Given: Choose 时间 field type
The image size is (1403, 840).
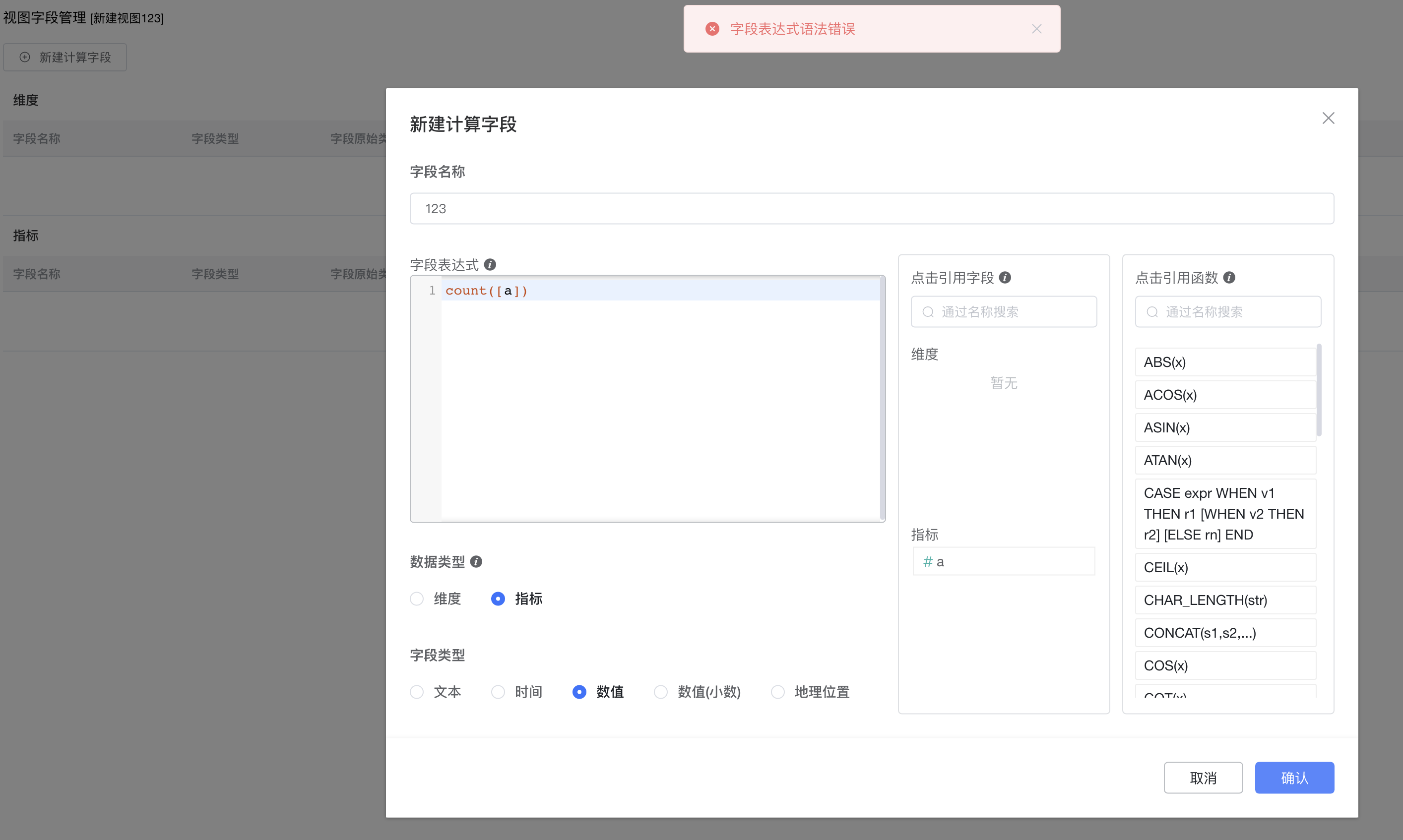Looking at the screenshot, I should 498,692.
